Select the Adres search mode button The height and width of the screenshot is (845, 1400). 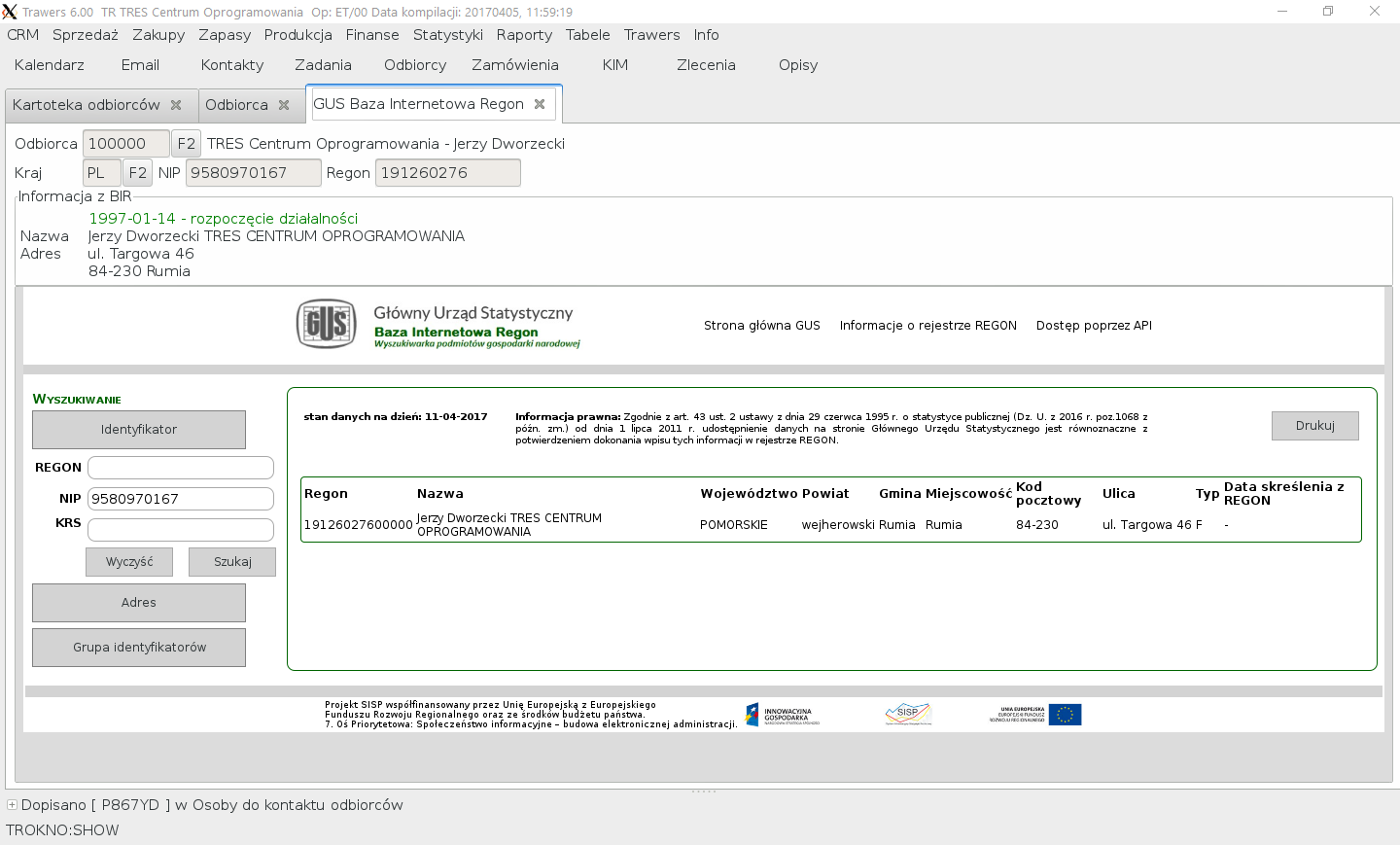(139, 603)
